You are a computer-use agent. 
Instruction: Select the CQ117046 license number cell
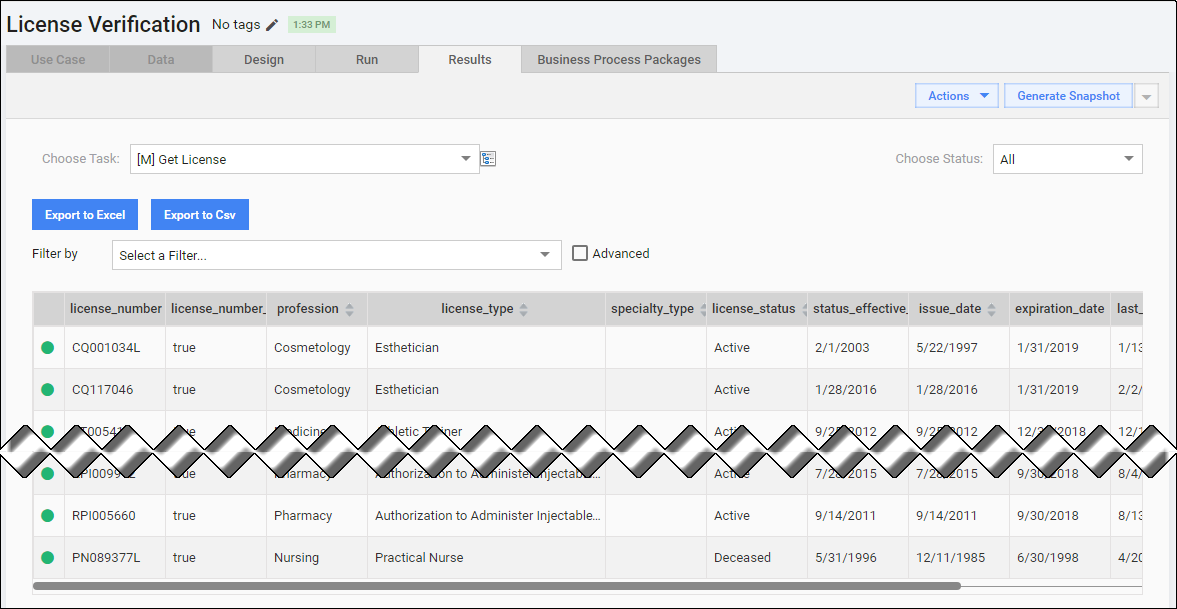click(115, 390)
